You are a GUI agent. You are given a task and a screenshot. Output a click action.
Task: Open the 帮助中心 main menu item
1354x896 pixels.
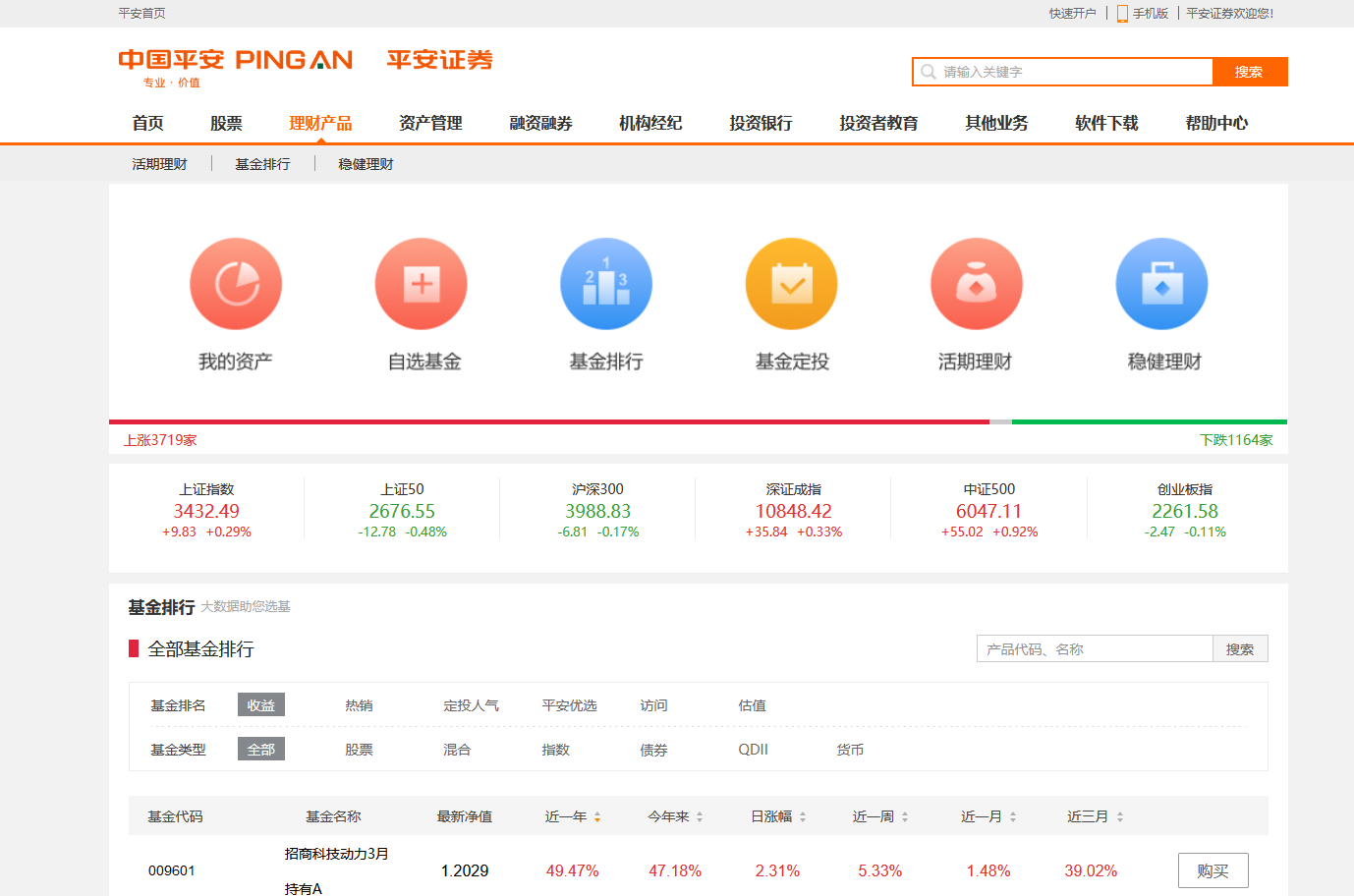[x=1216, y=123]
